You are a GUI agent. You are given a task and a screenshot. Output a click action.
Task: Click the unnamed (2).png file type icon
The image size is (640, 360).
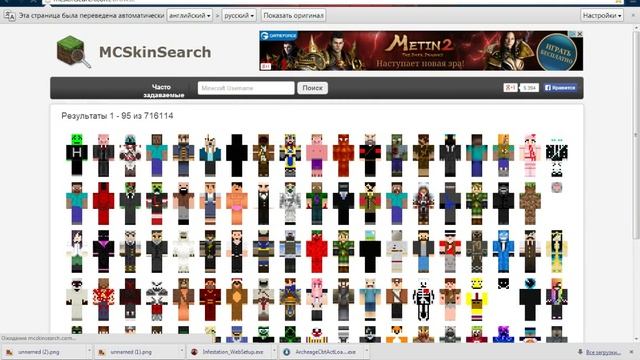tap(9, 352)
